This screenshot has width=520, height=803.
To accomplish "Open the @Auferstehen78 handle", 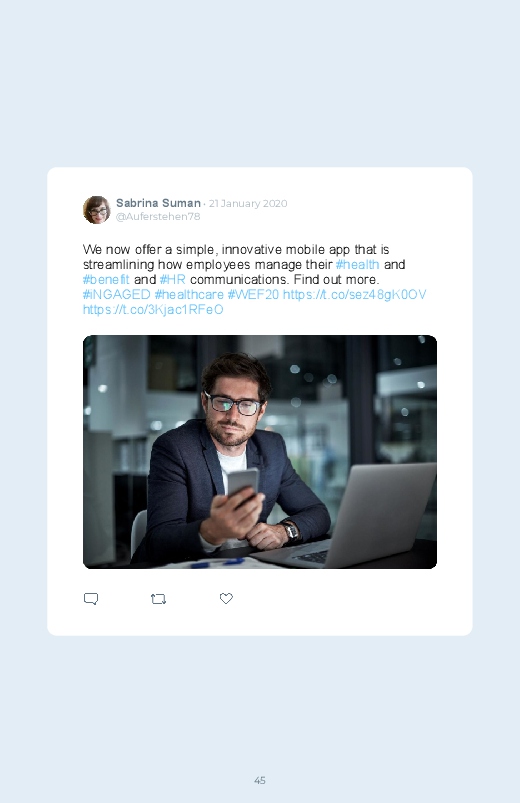I will pyautogui.click(x=158, y=216).
